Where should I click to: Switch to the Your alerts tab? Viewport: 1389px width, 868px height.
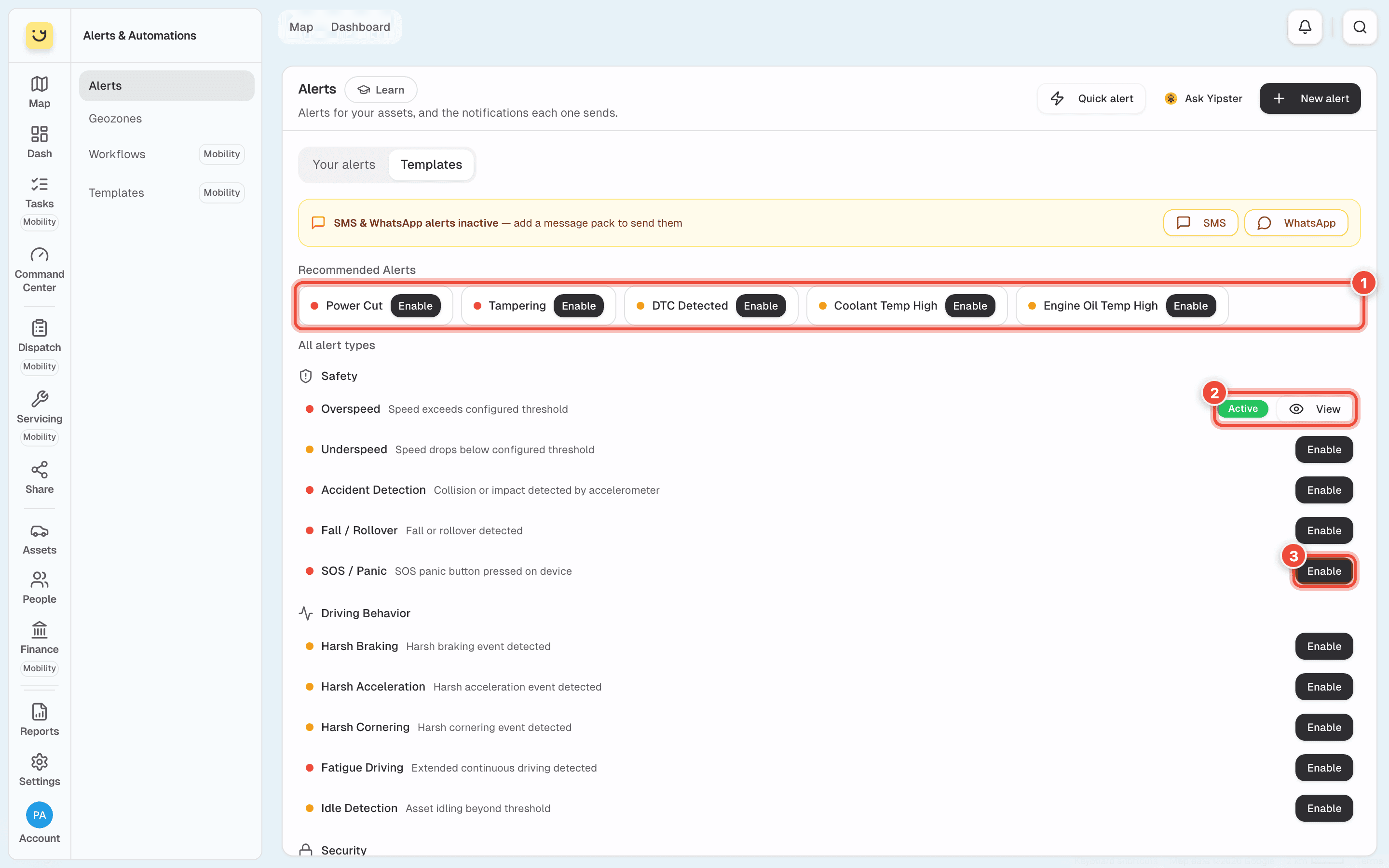coord(344,165)
